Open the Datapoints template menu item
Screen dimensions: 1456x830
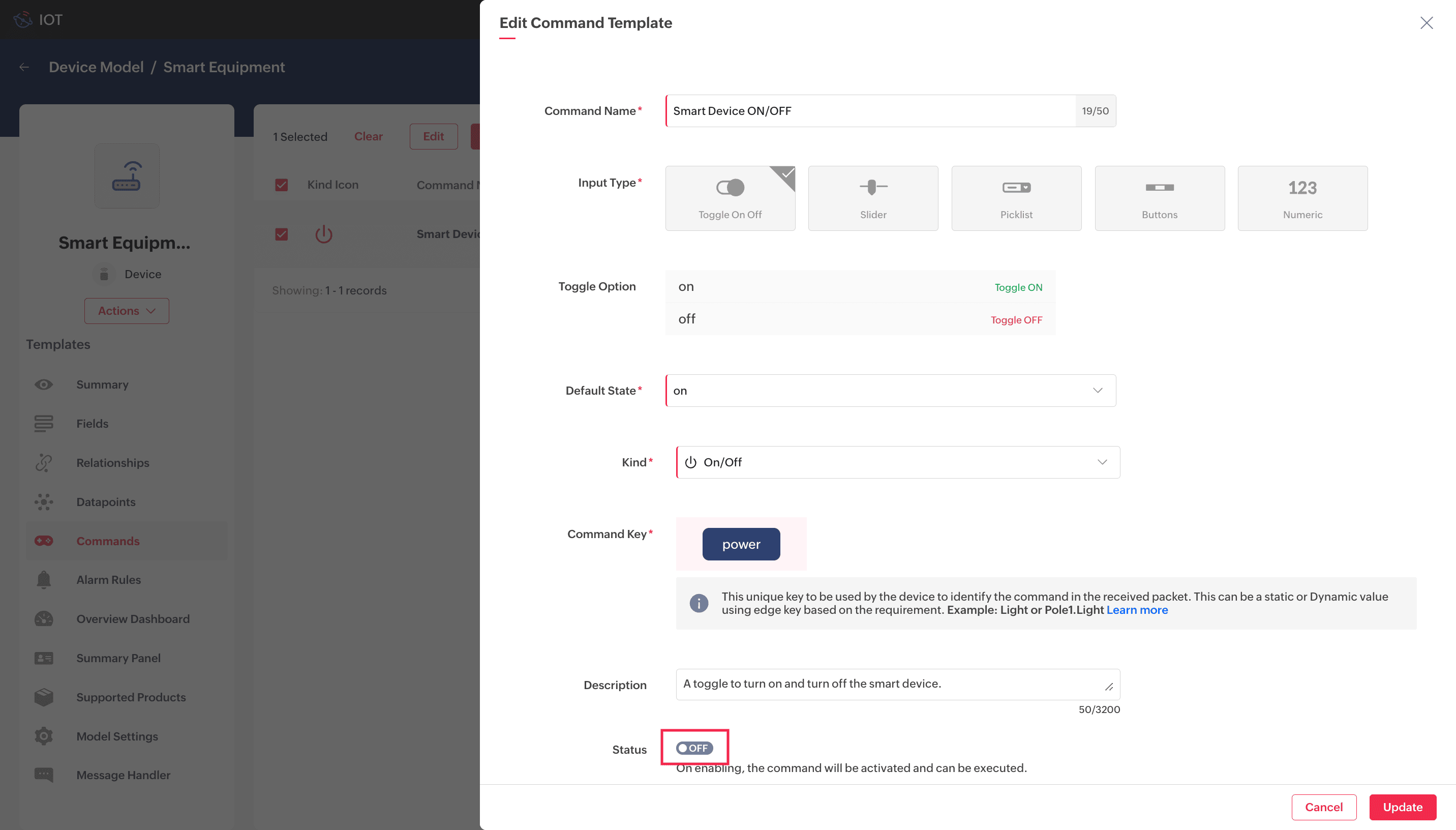pyautogui.click(x=106, y=501)
